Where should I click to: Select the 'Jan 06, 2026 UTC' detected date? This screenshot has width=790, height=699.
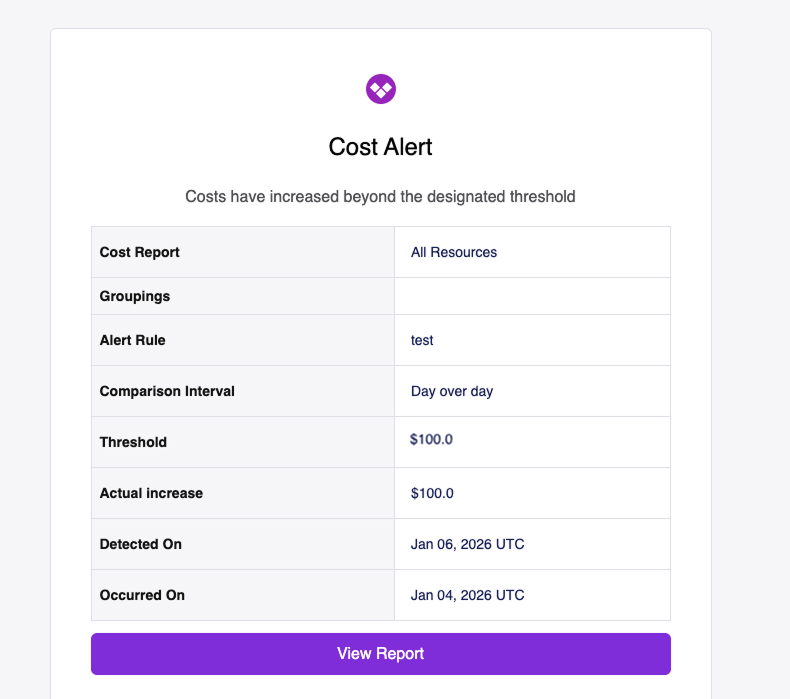(467, 544)
